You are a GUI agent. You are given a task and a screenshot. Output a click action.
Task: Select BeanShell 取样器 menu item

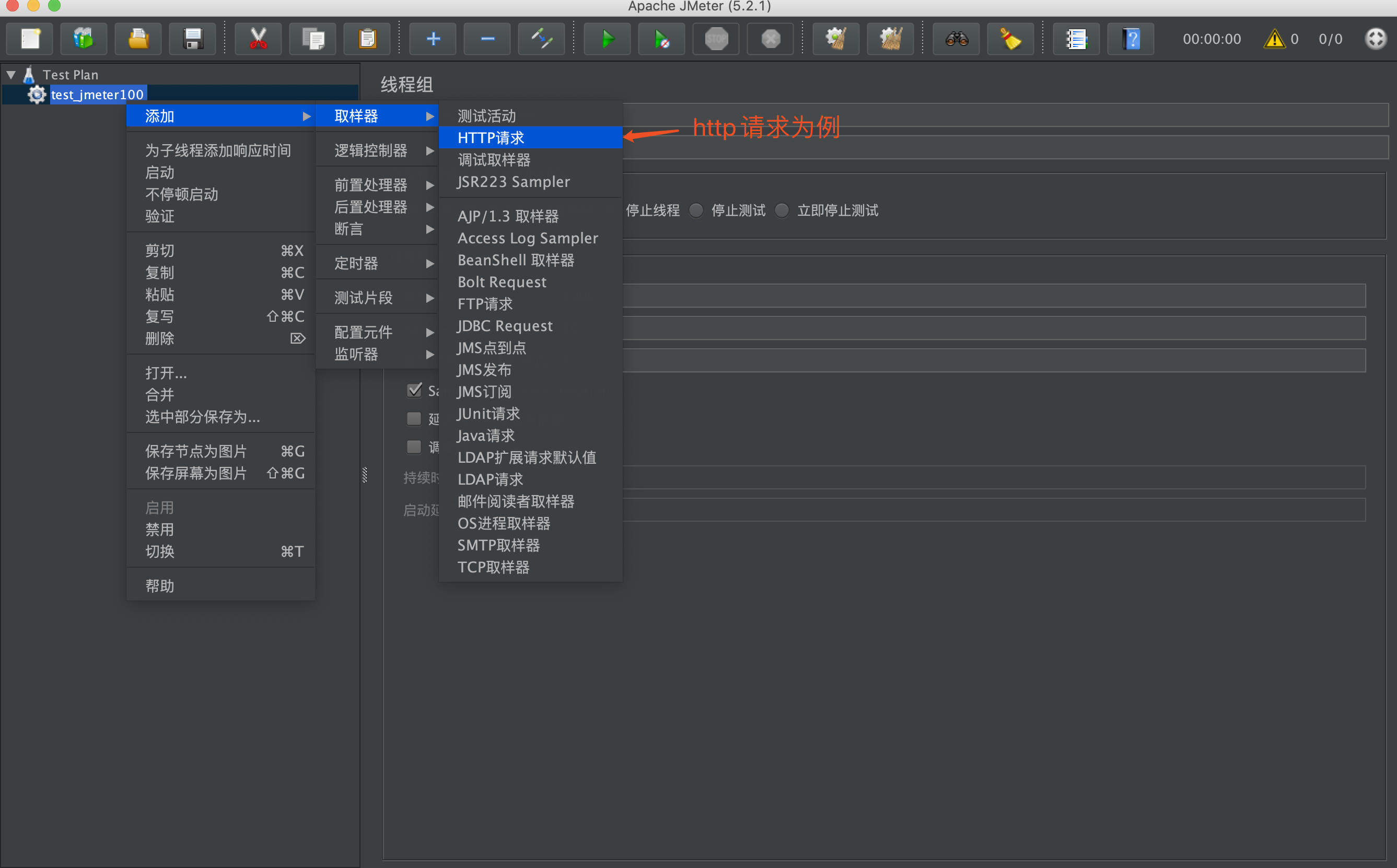point(531,260)
